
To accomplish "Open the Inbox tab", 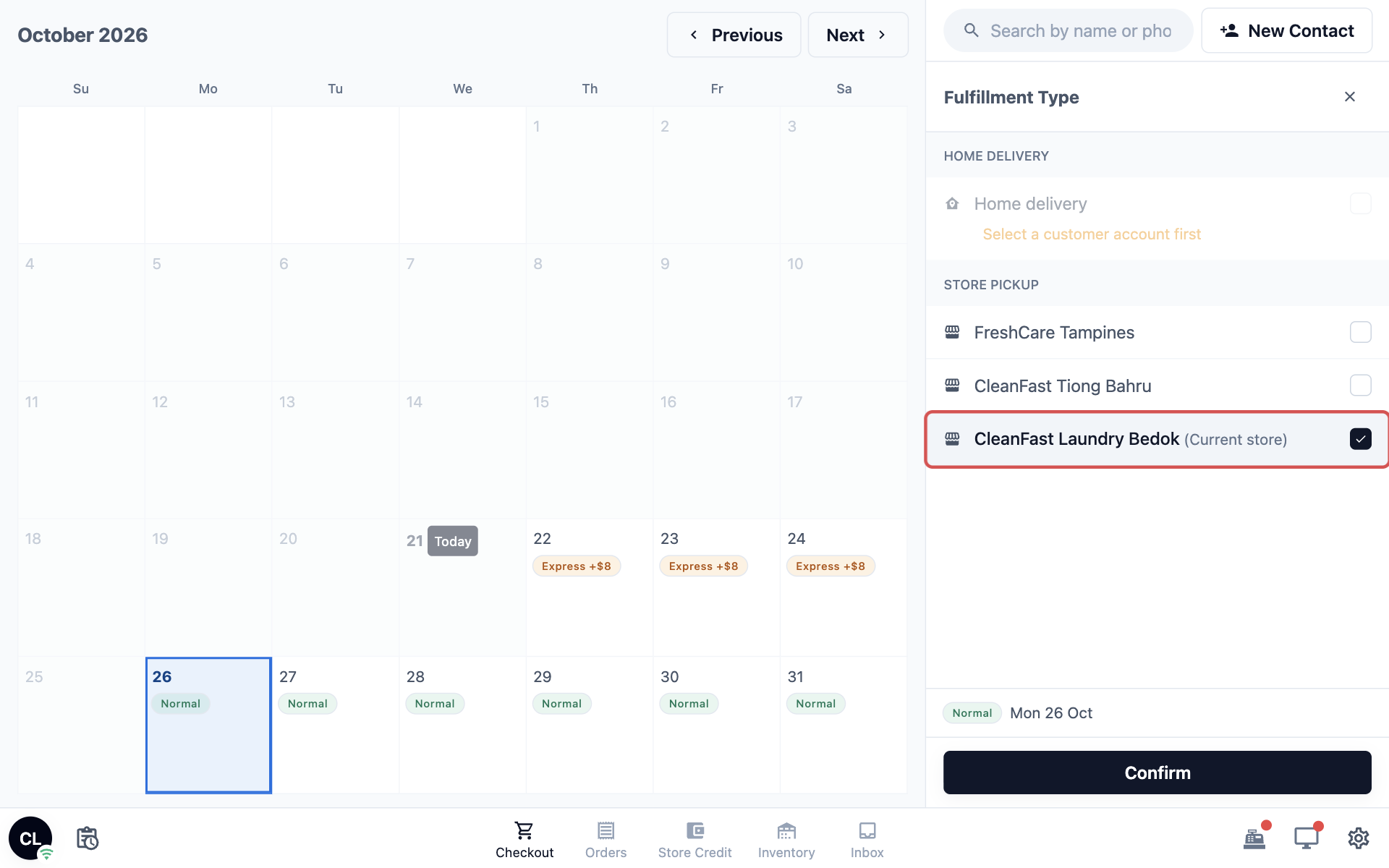I will (867, 840).
